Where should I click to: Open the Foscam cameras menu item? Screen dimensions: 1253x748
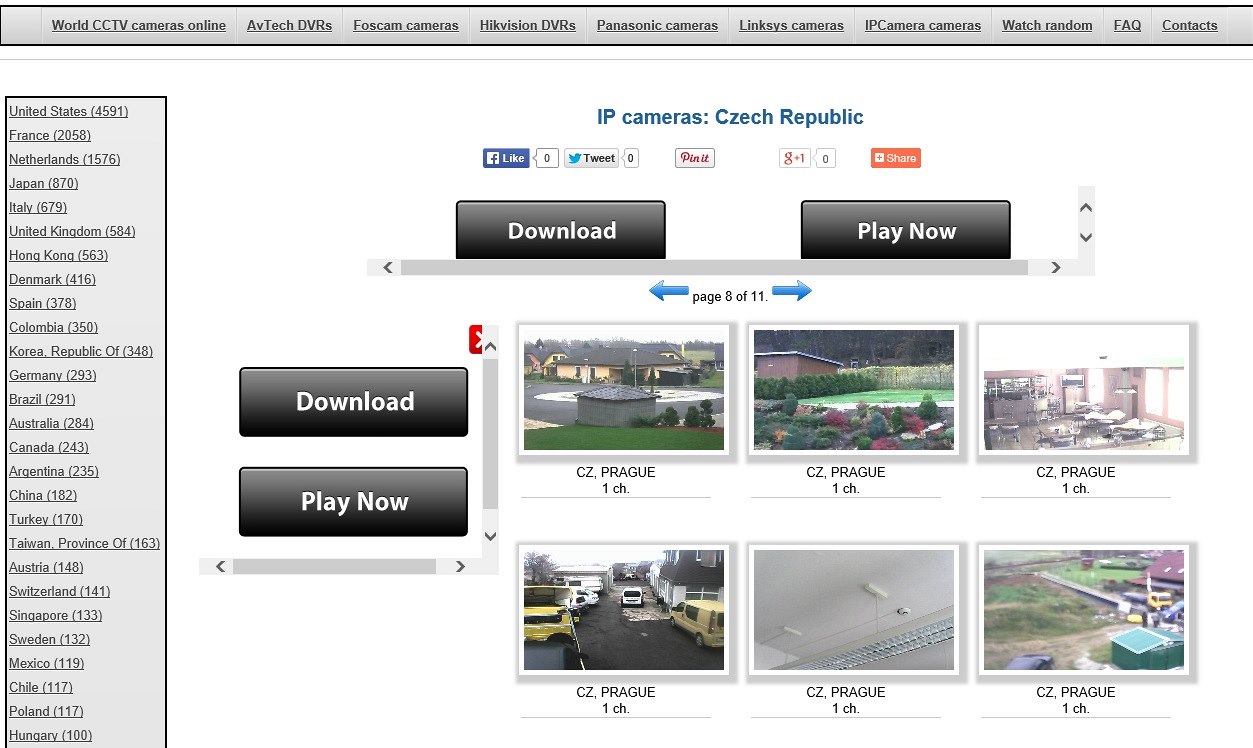(x=406, y=26)
